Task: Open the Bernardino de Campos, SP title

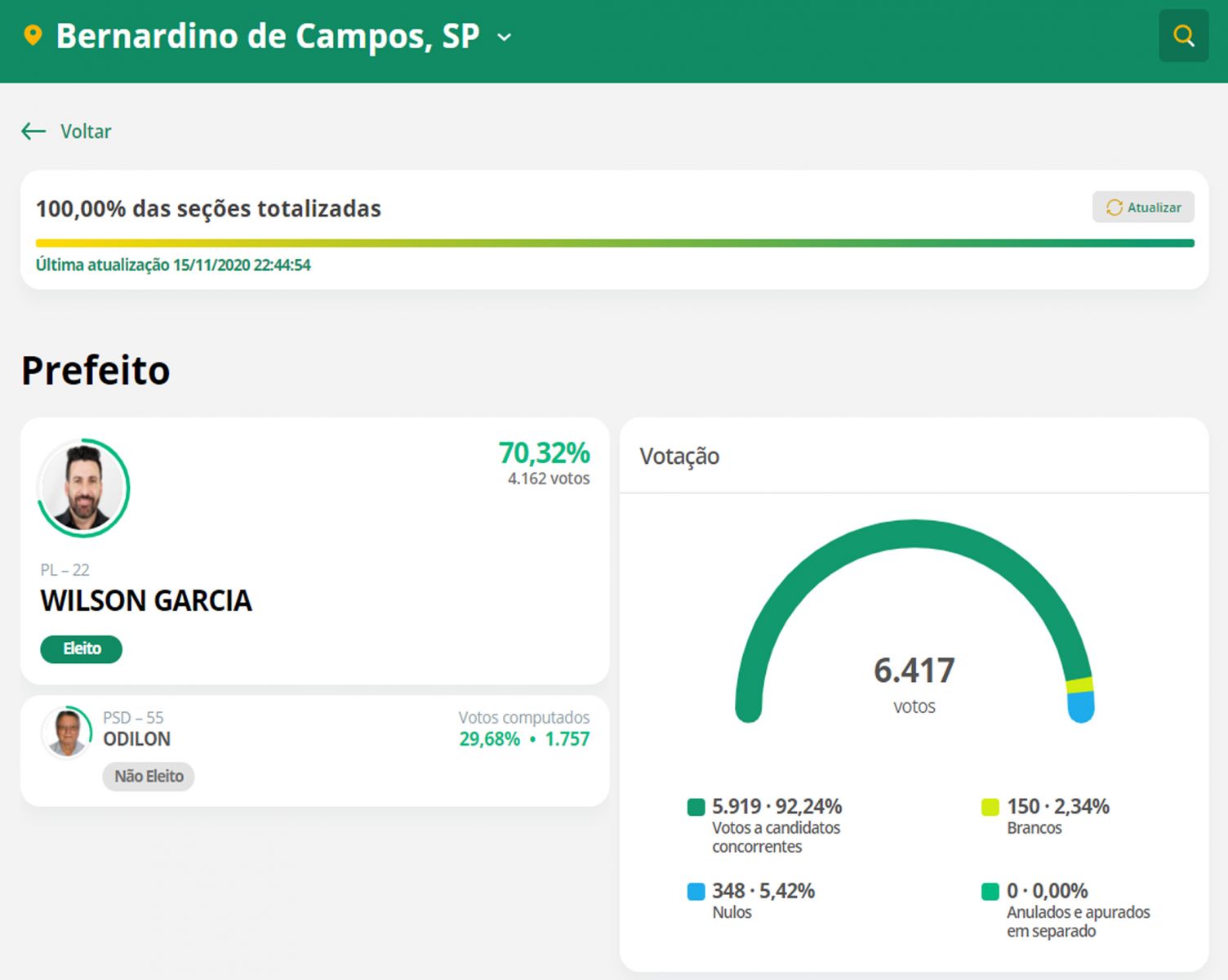Action: click(x=268, y=37)
